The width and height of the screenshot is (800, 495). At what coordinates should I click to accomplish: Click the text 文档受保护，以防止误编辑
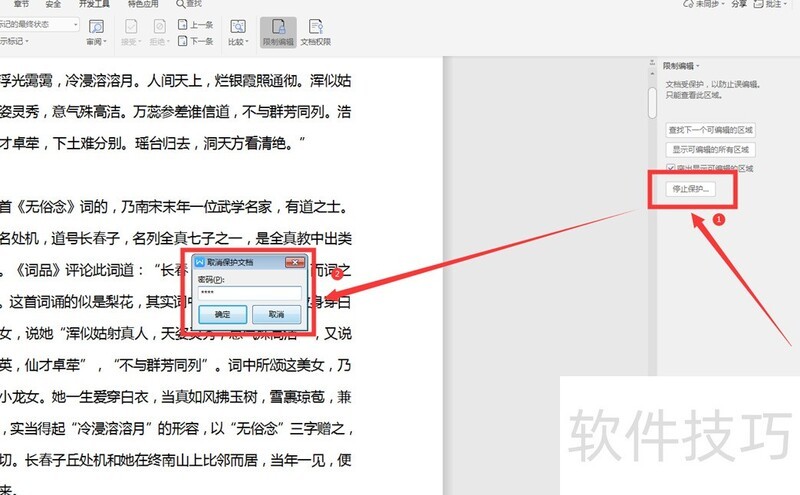[x=713, y=84]
